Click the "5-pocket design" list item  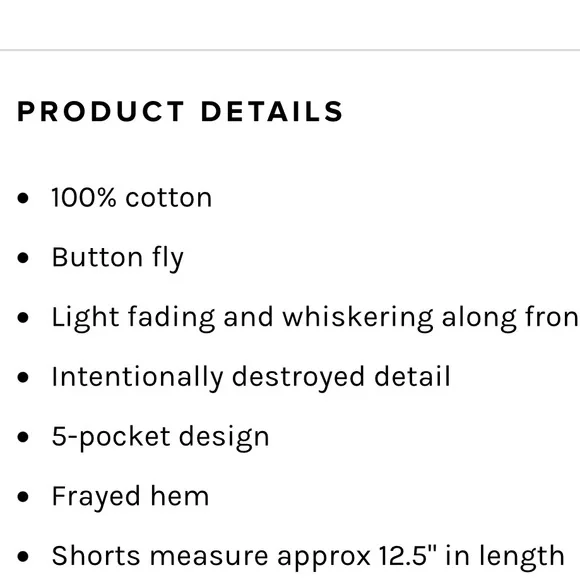click(160, 437)
